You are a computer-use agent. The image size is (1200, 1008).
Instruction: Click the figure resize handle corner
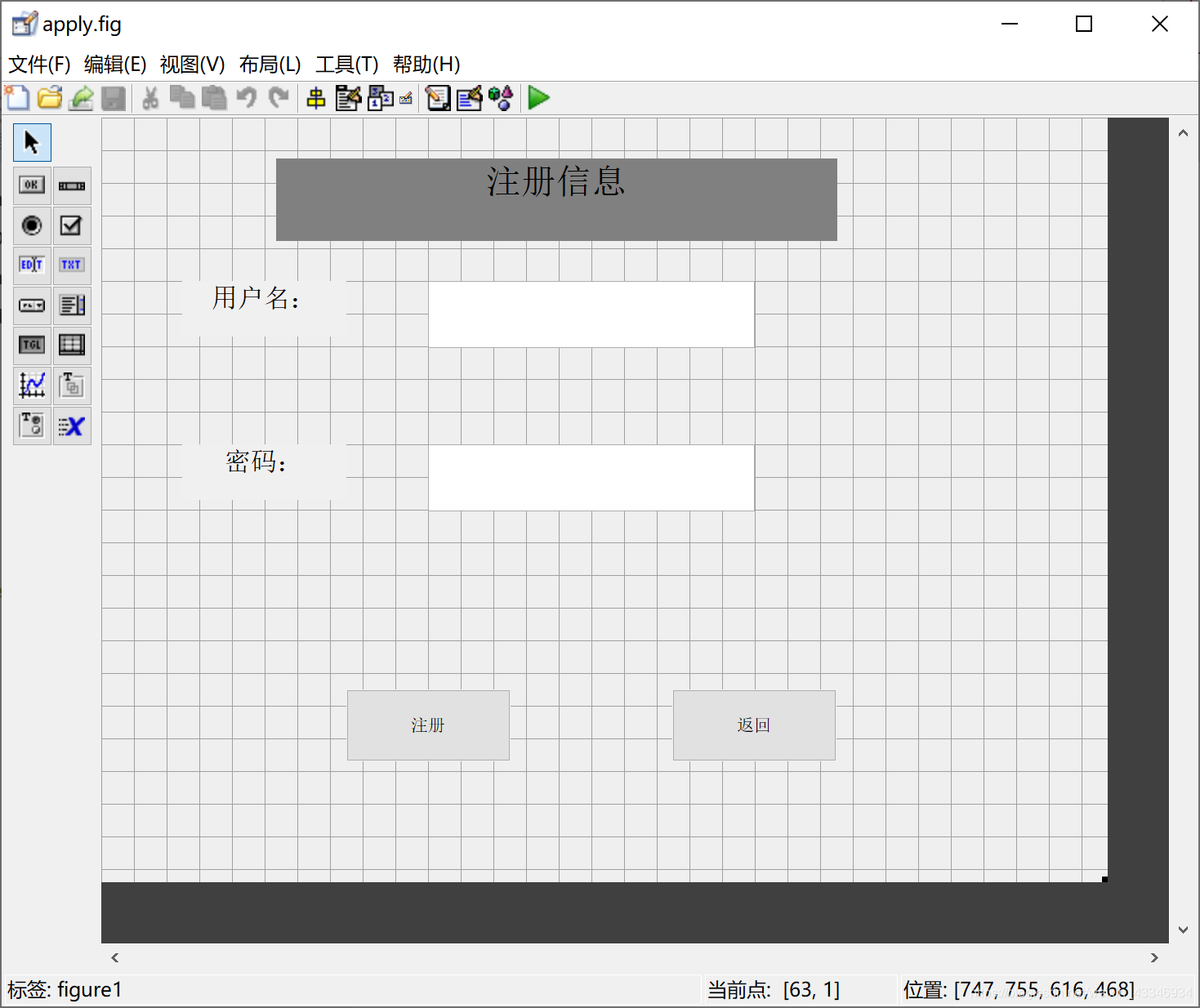coord(1104,879)
